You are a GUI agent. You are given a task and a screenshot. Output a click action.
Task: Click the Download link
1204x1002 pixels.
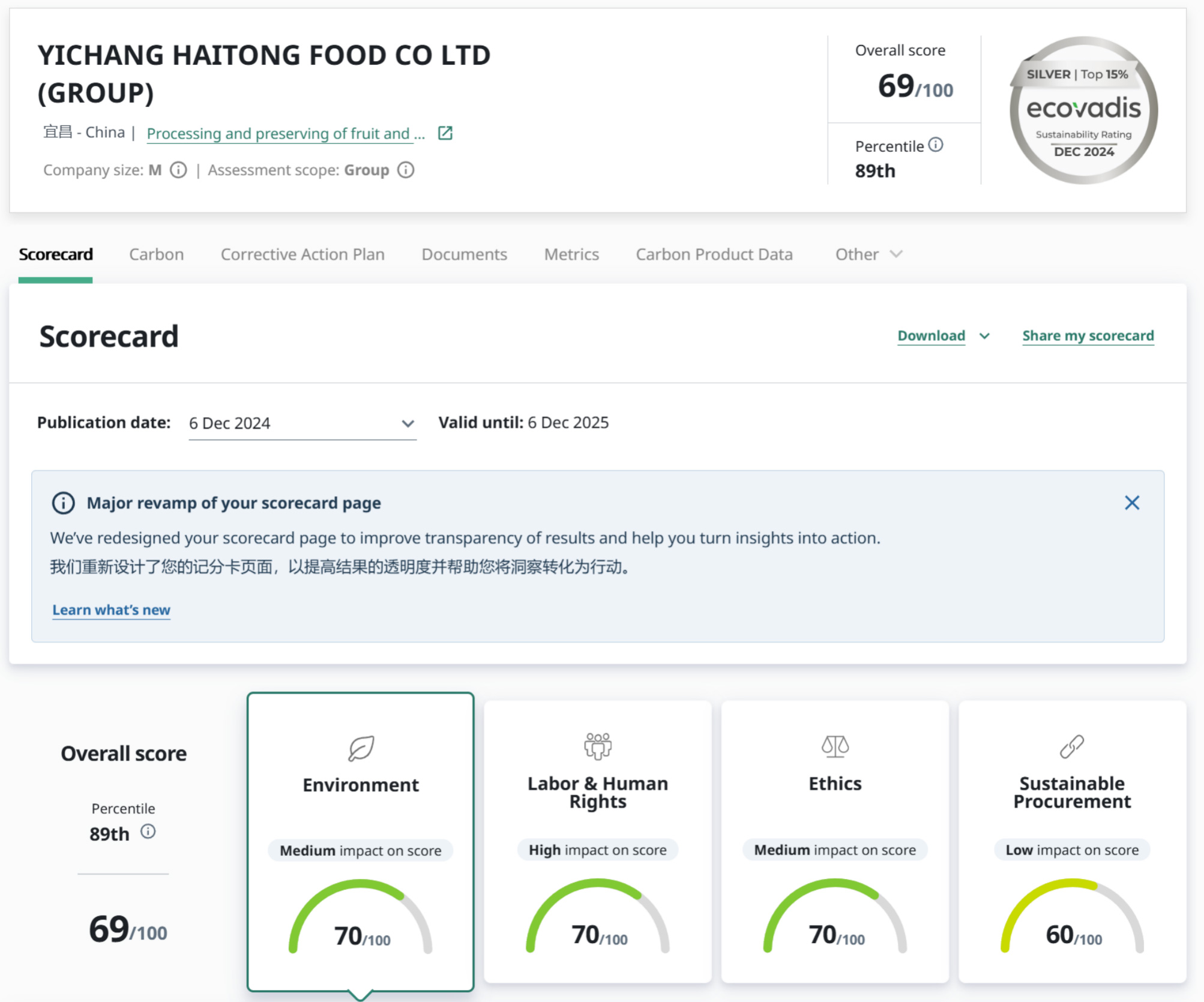(932, 336)
